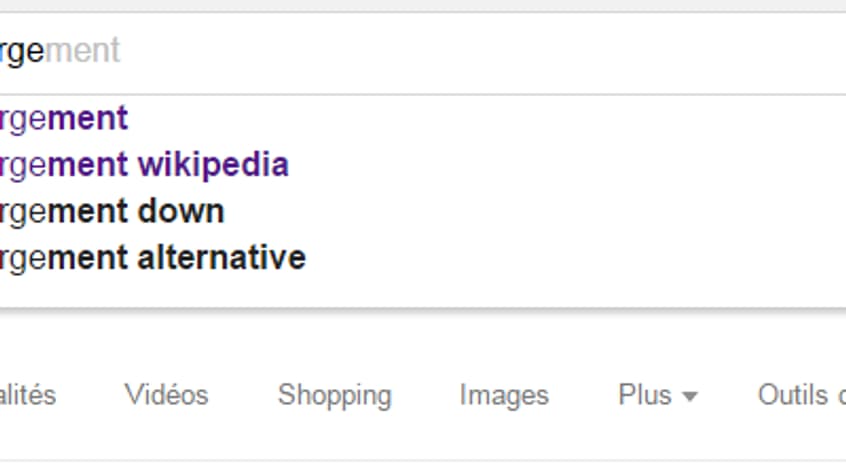846x476 pixels.
Task: Open the Vidéos results tab
Action: click(166, 395)
